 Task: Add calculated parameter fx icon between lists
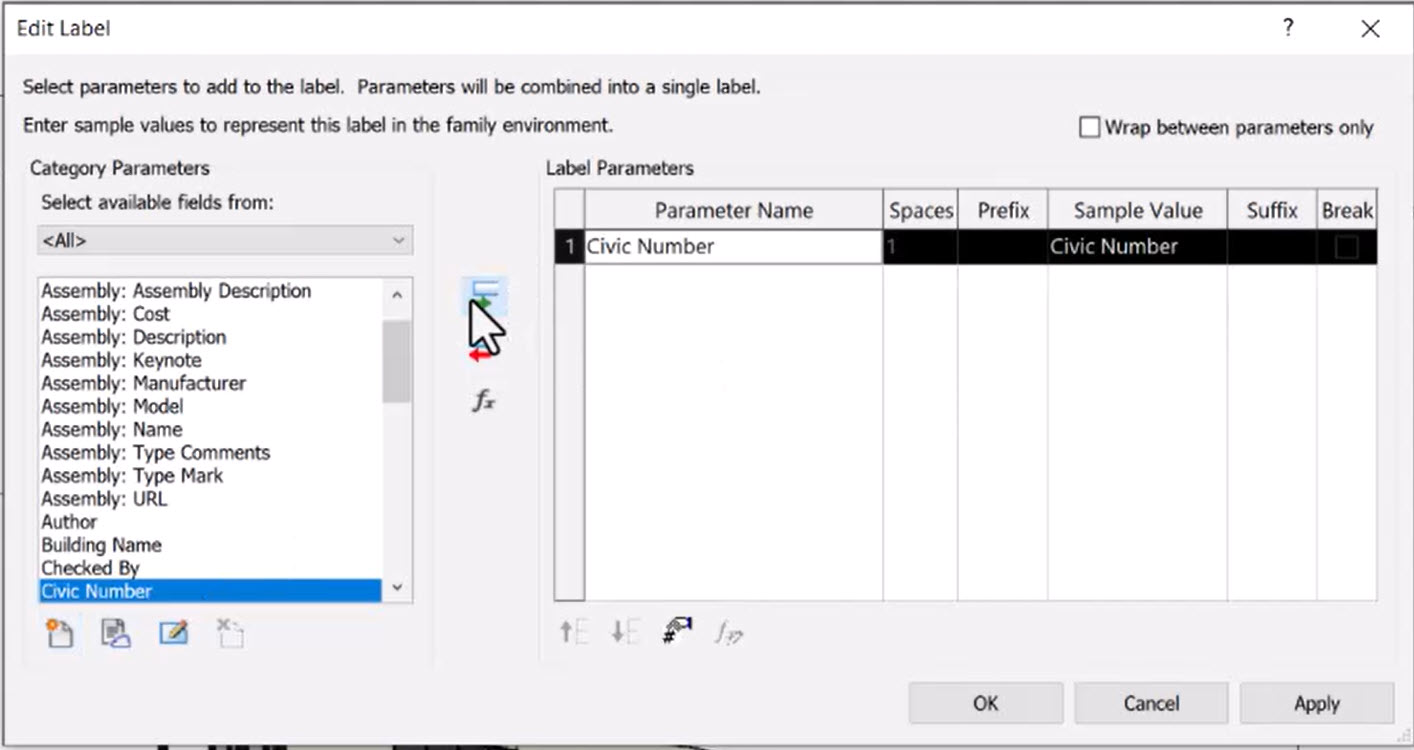pos(484,402)
